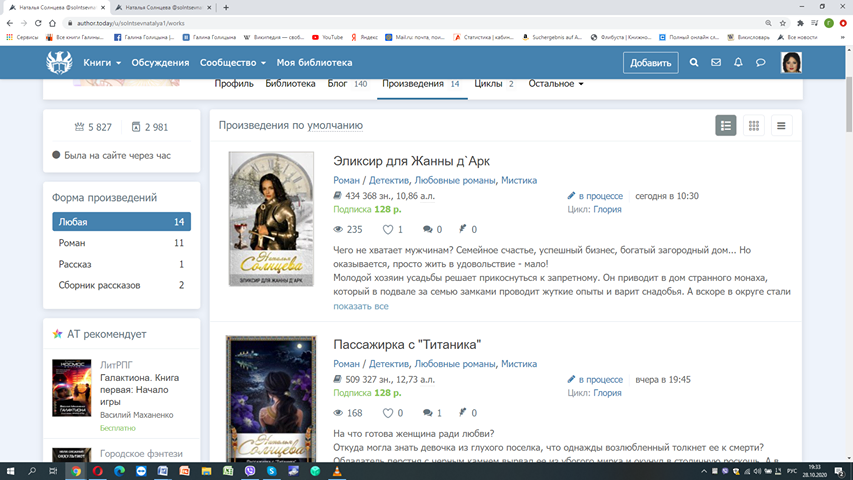Open notifications bell icon
Viewport: 853px width, 480px height.
pyautogui.click(x=738, y=63)
